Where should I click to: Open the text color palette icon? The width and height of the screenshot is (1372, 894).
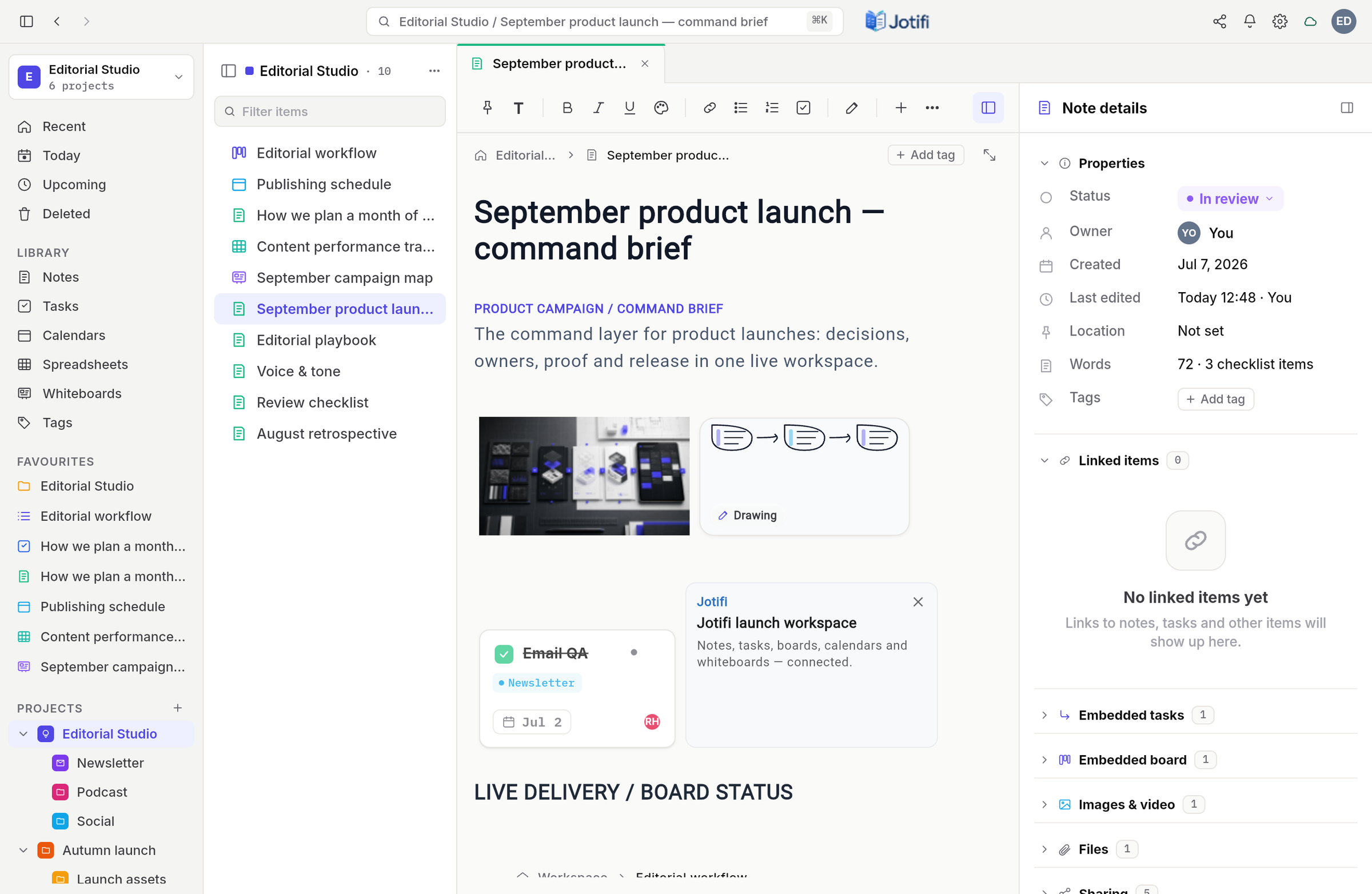pos(661,108)
